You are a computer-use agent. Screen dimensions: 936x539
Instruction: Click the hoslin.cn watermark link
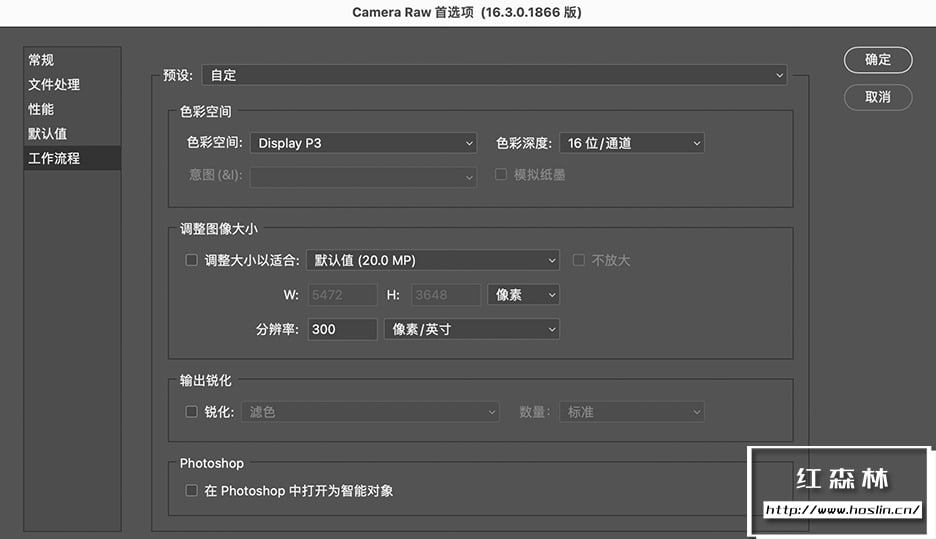(842, 510)
